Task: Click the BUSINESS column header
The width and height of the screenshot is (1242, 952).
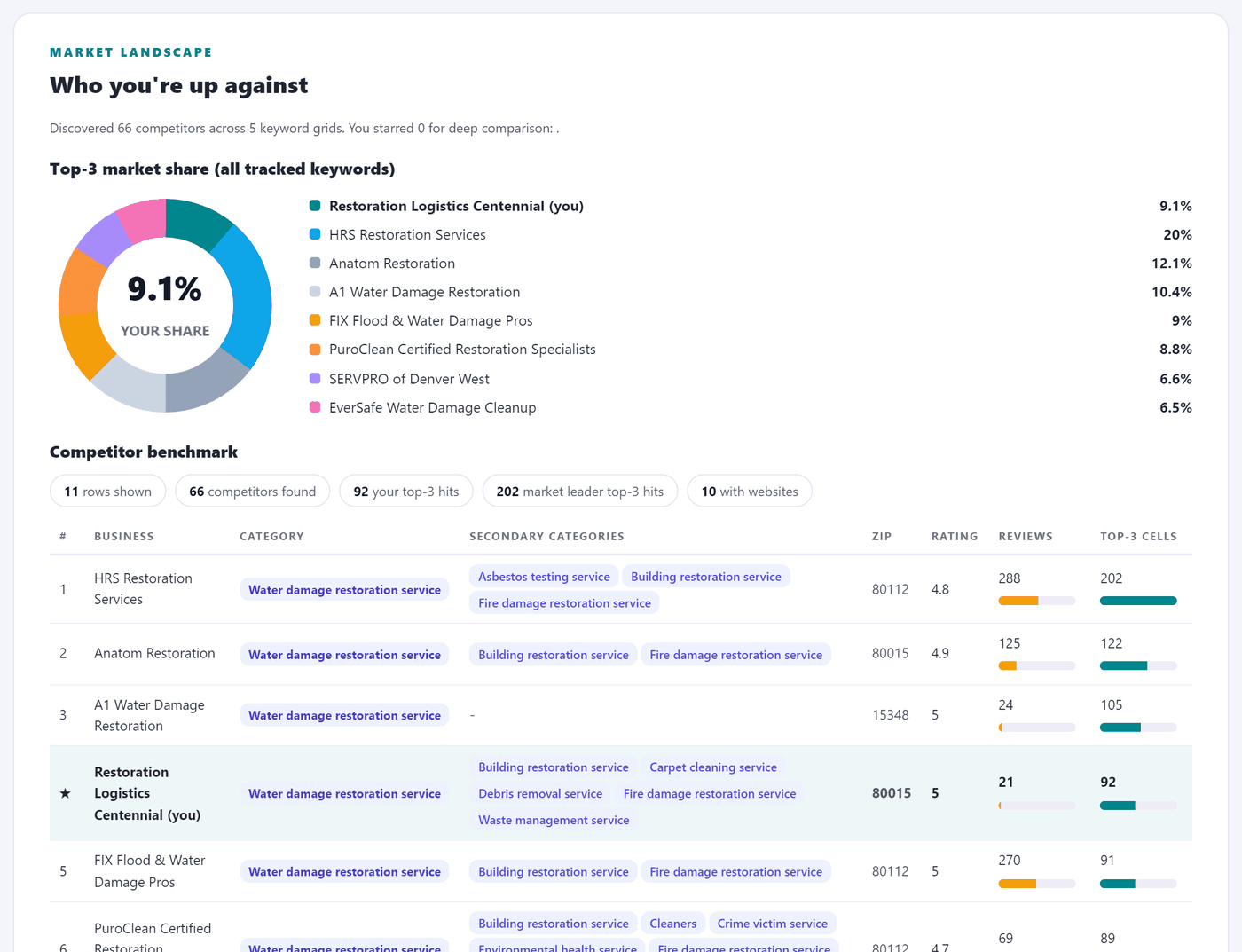Action: tap(124, 536)
